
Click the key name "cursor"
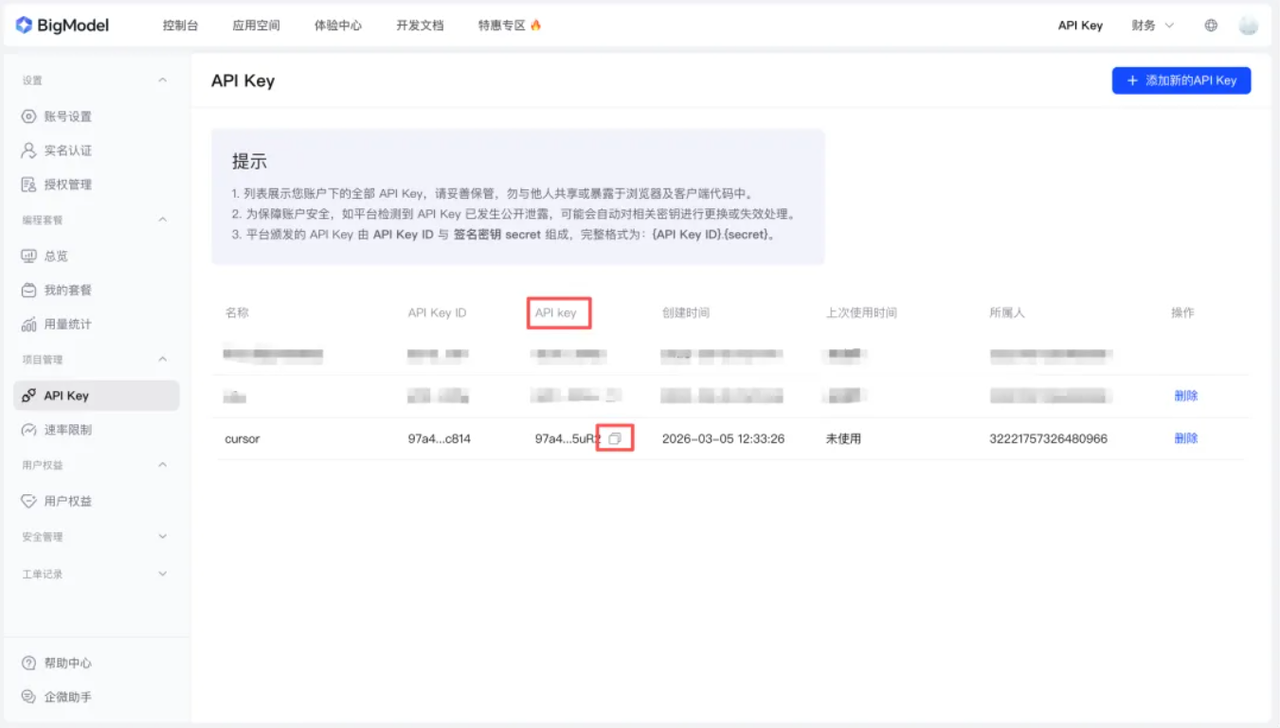242,439
